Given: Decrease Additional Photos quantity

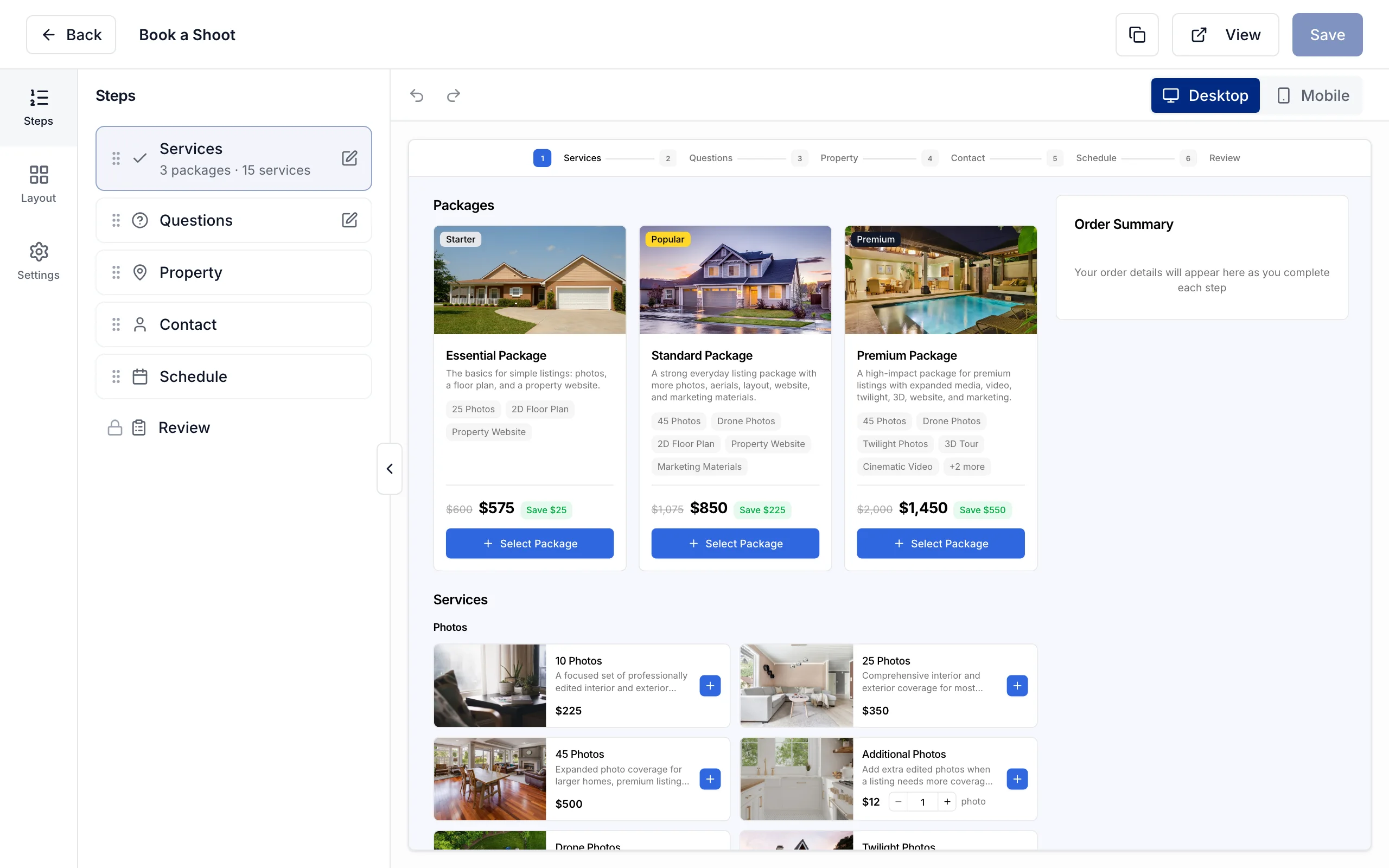Looking at the screenshot, I should pos(899,801).
